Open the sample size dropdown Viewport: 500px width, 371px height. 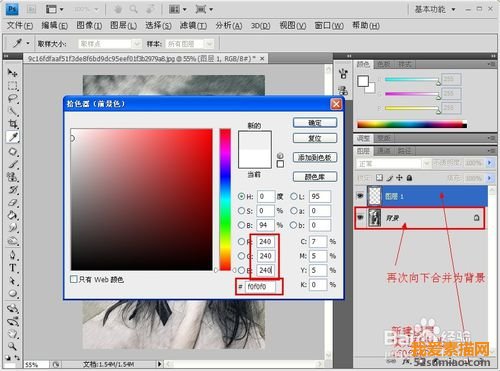[136, 44]
